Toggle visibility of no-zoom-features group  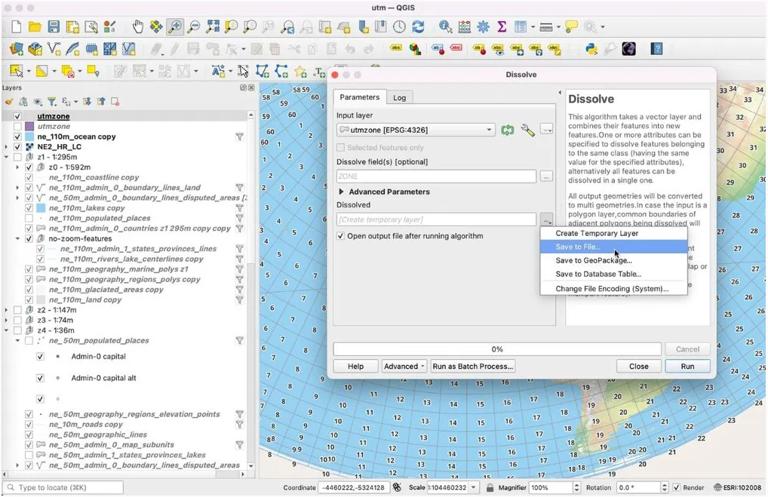coord(29,238)
